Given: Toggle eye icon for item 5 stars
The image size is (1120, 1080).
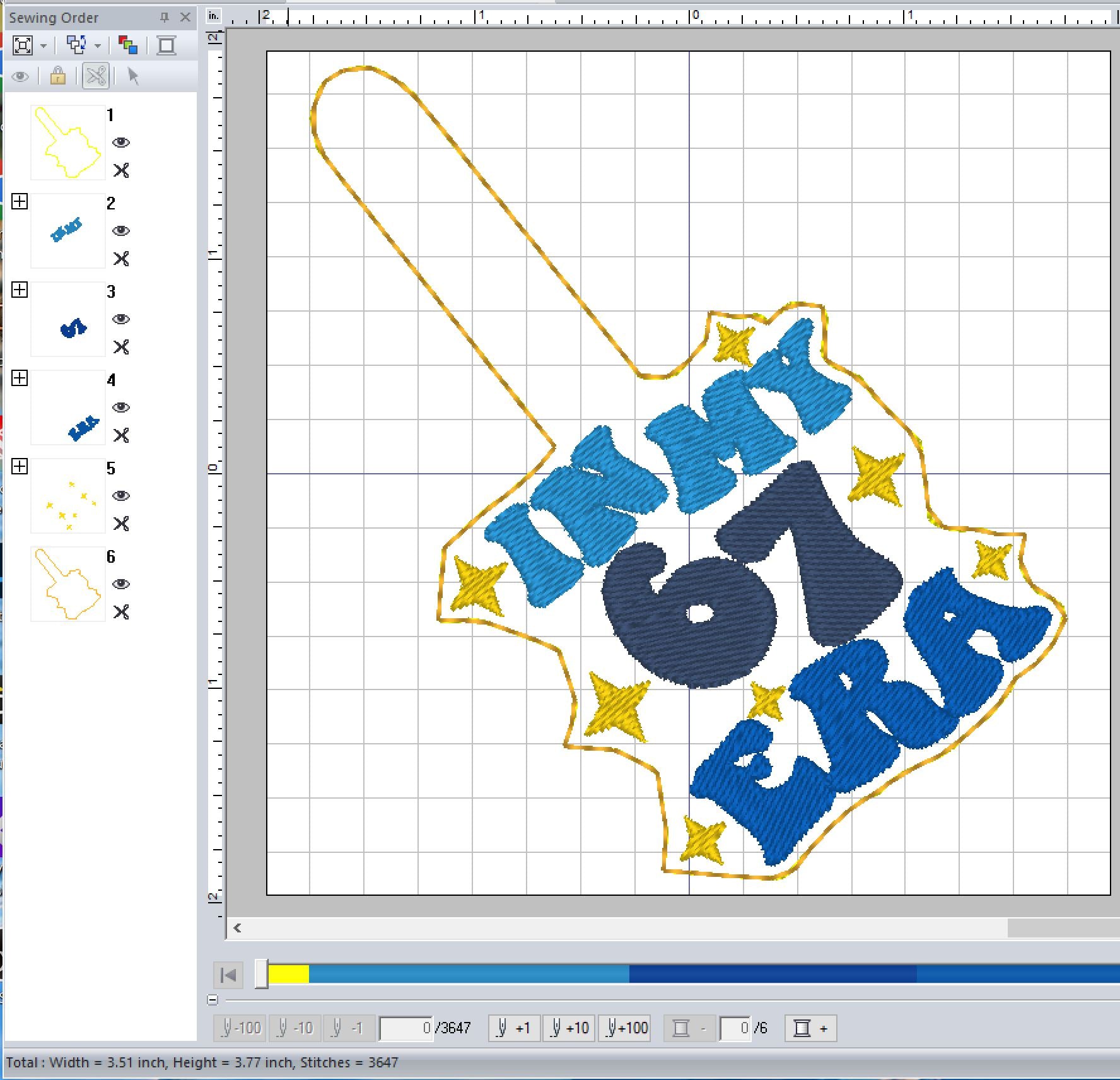Looking at the screenshot, I should coord(121,496).
